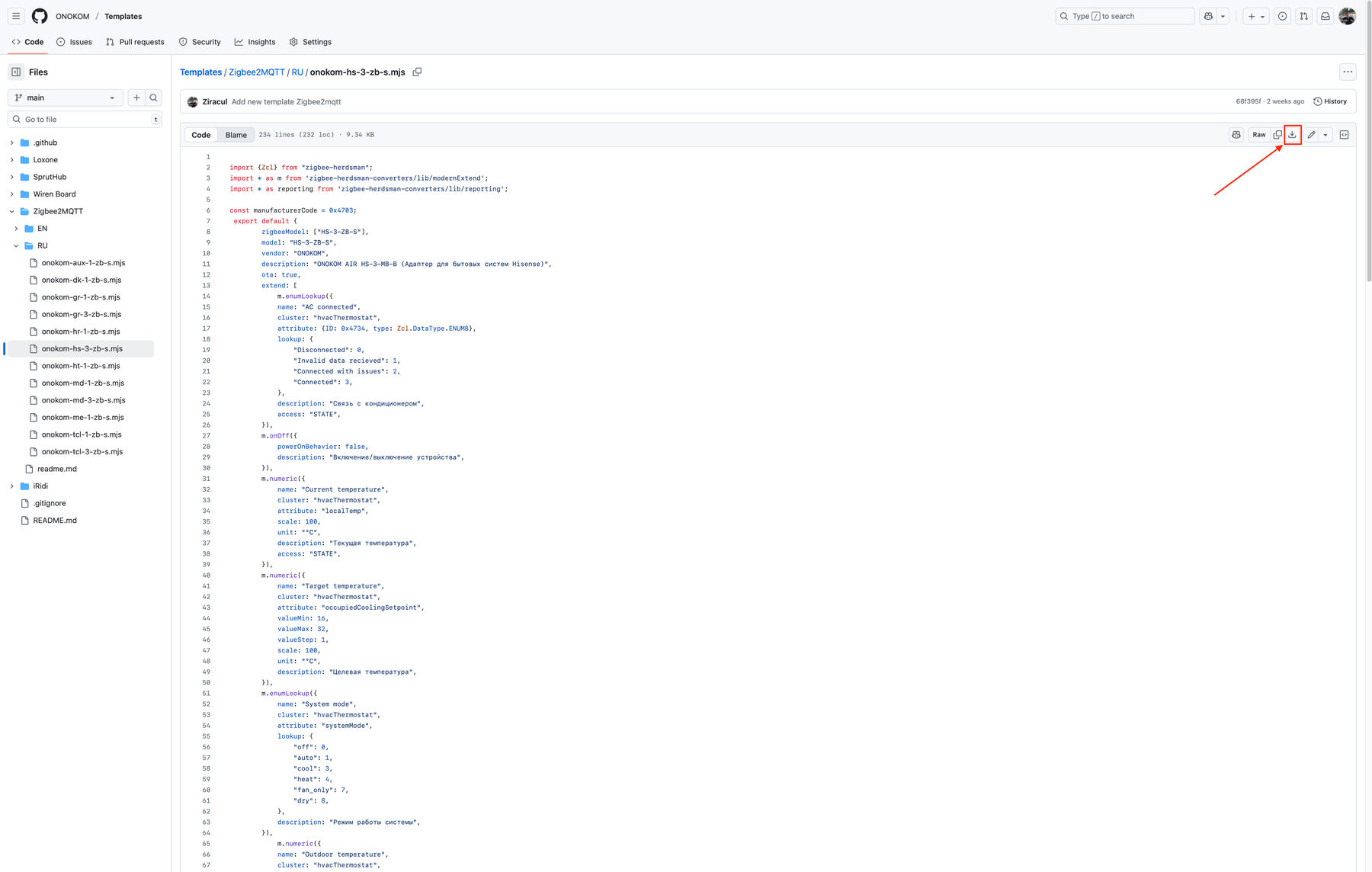
Task: Open the Raw file view
Action: (x=1258, y=135)
